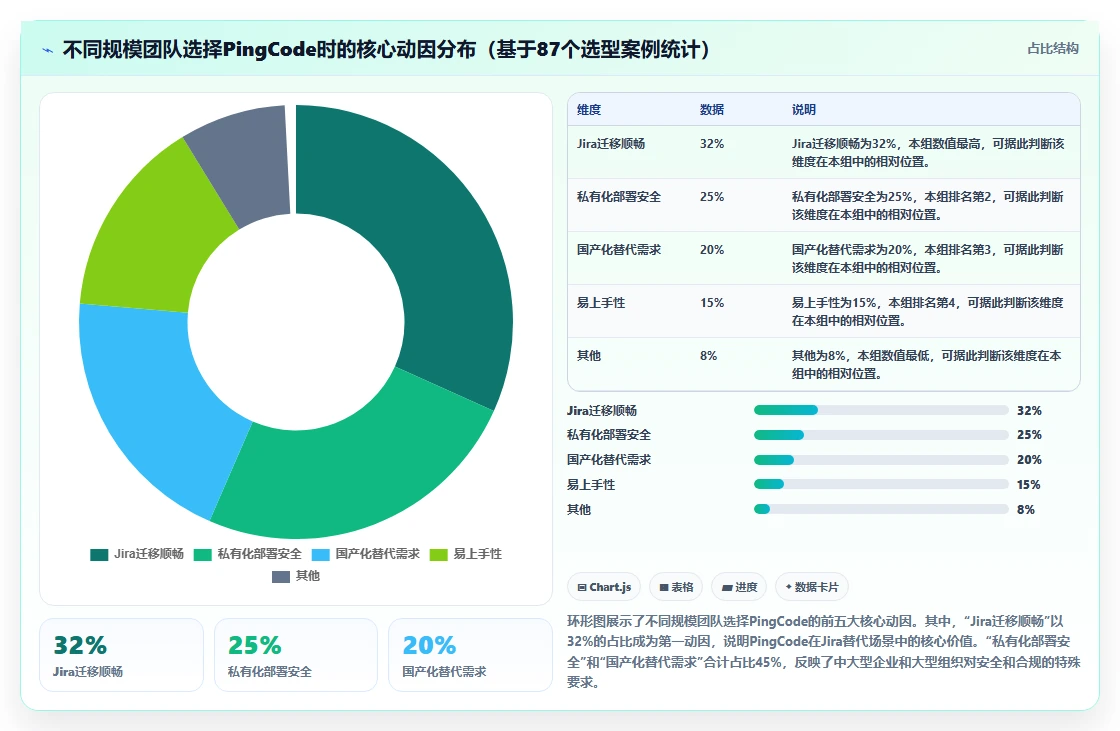Click the 维度 table column header
Screen dimensions: 1120x731
pos(589,110)
